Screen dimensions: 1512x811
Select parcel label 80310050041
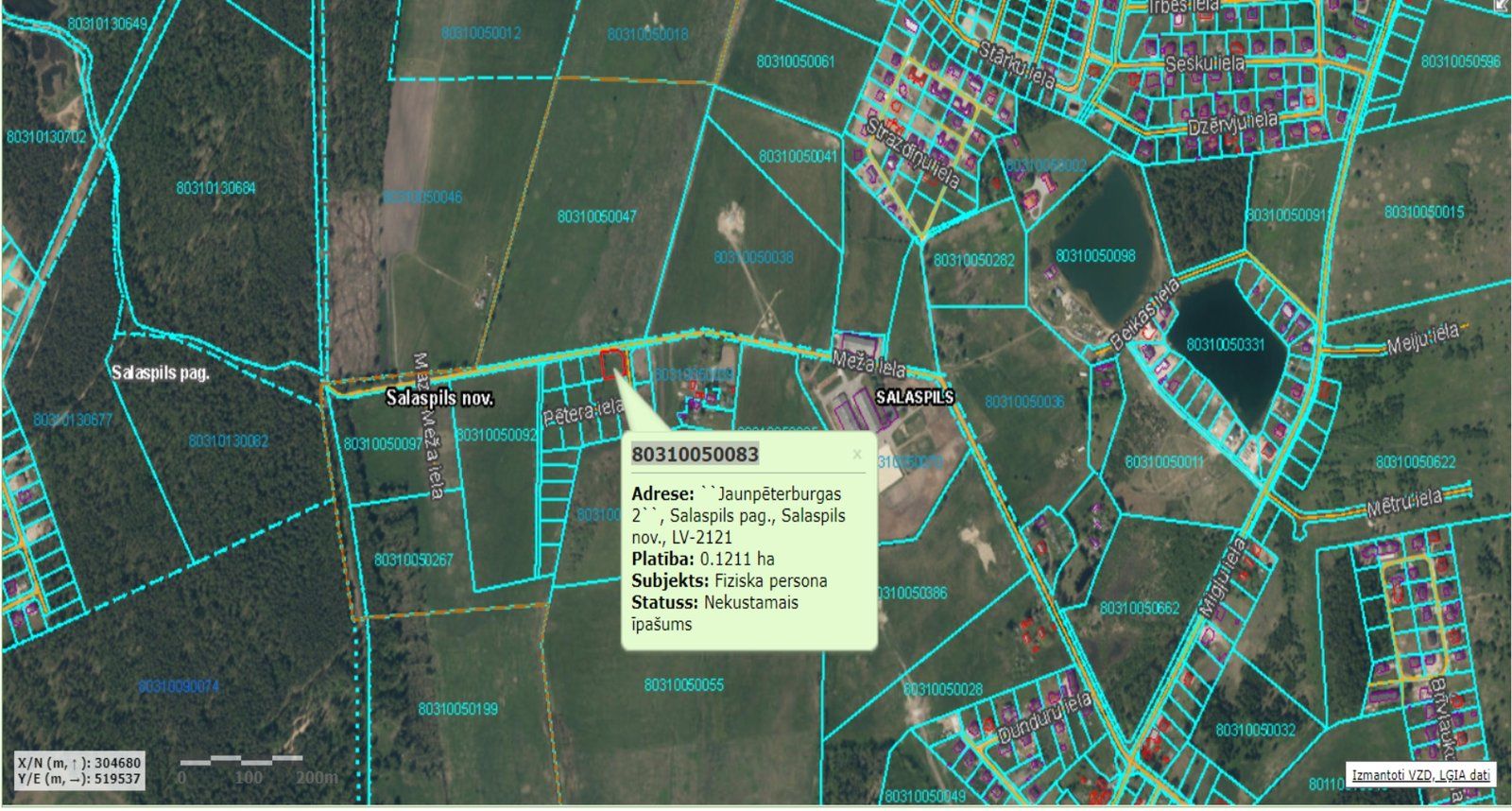(x=798, y=156)
